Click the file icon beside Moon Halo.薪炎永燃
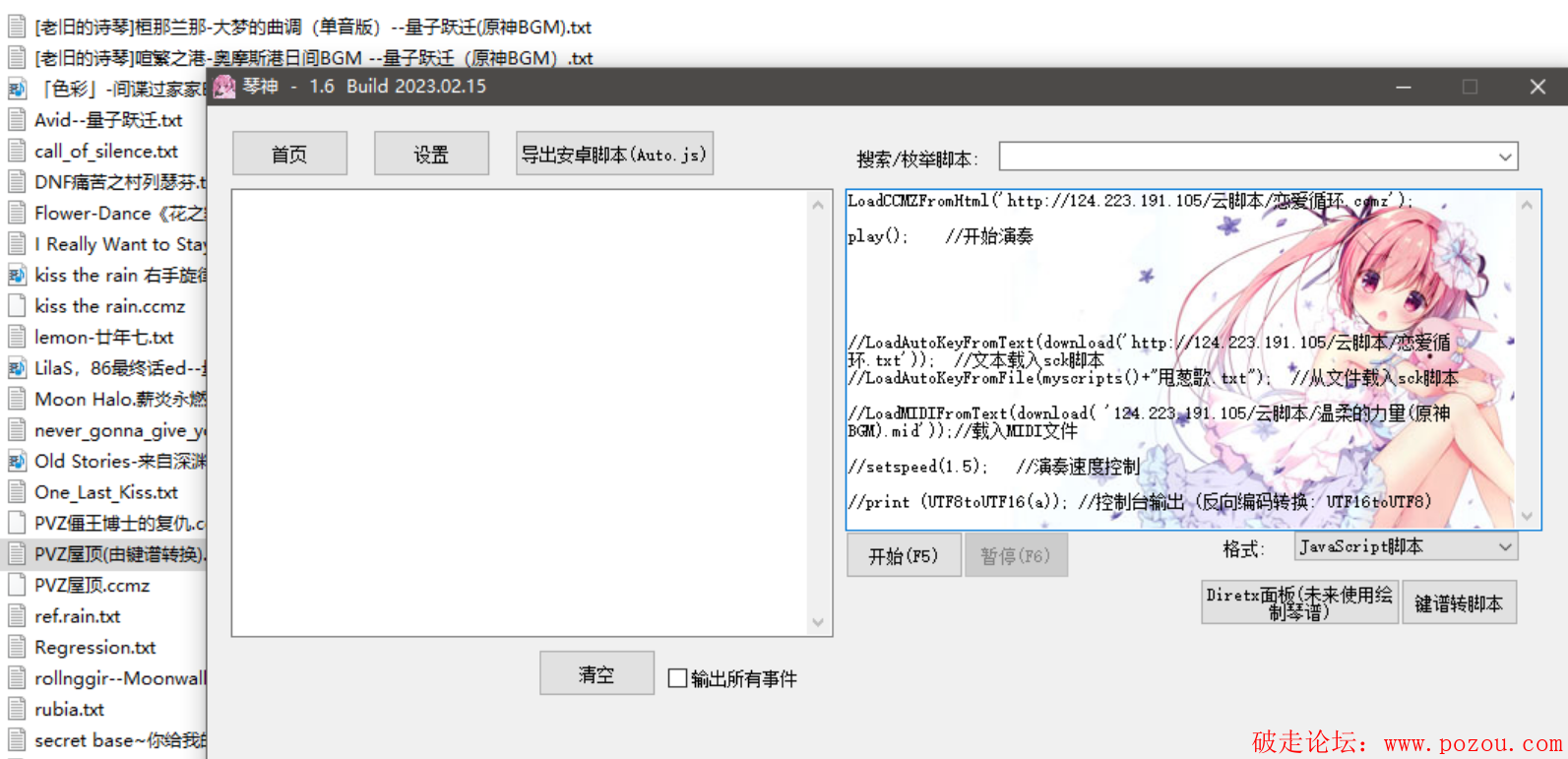The height and width of the screenshot is (759, 1568). 17,400
